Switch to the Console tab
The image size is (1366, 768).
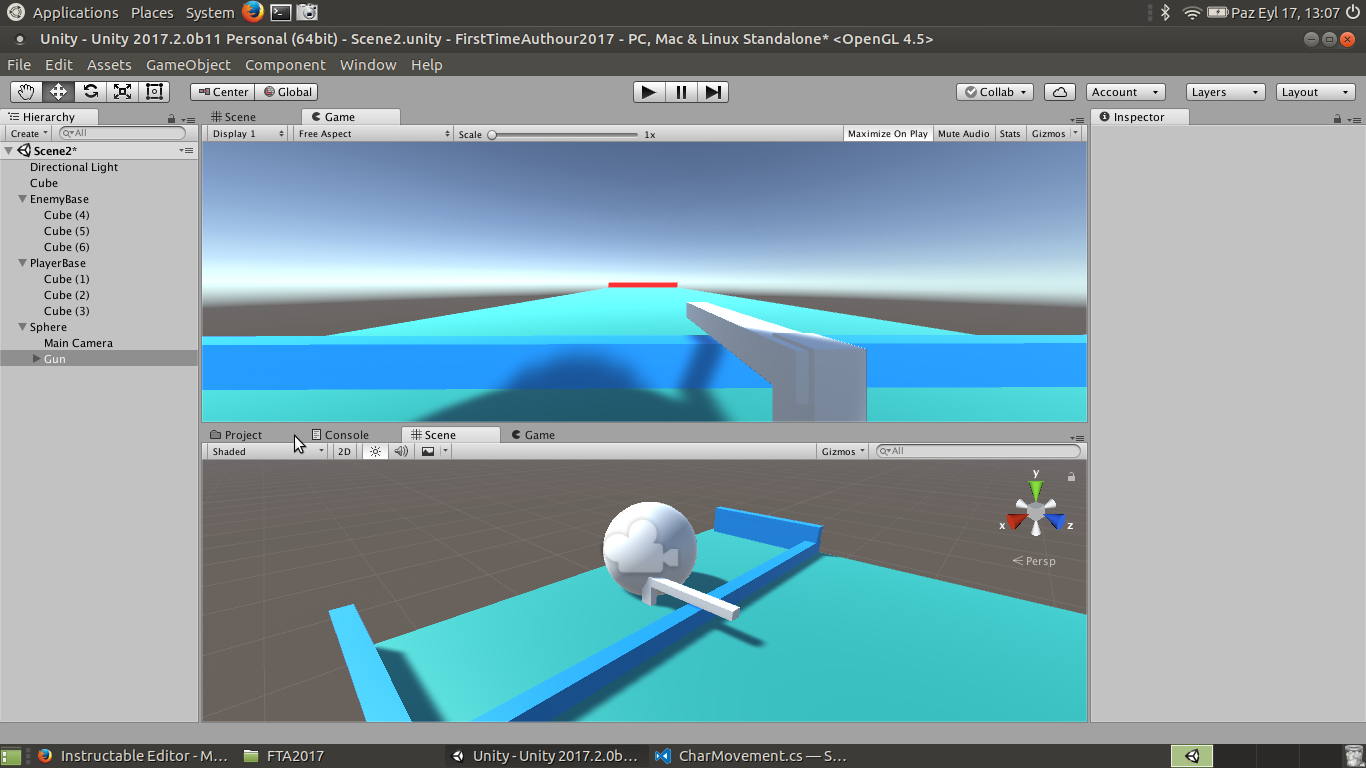[x=340, y=435]
